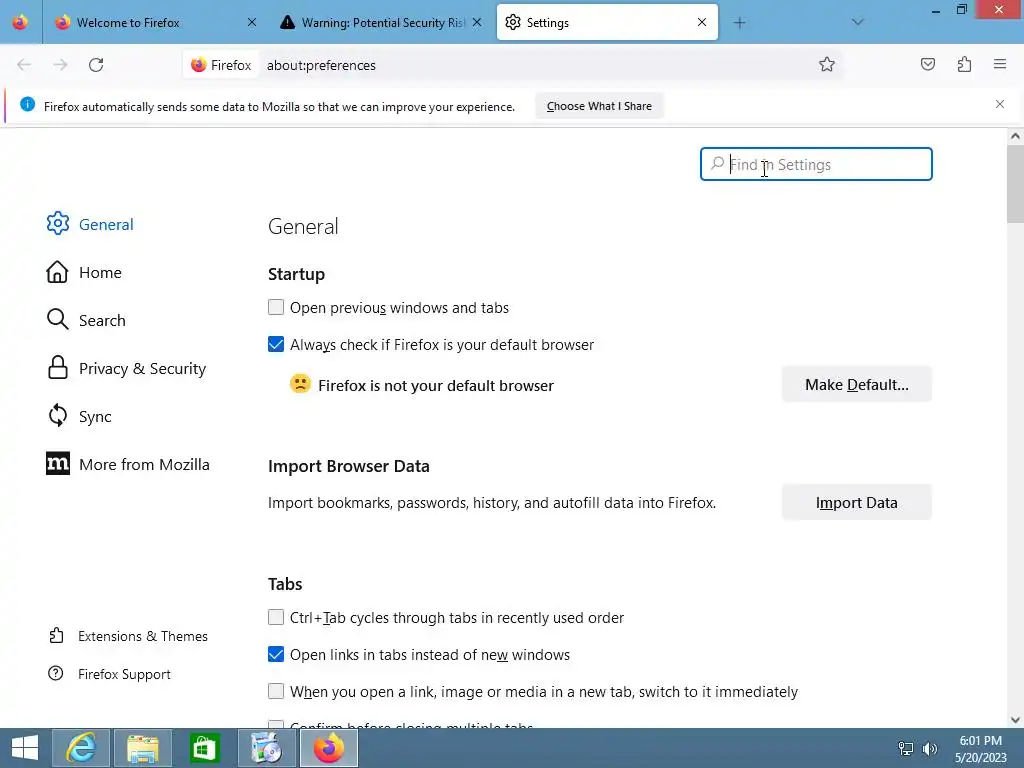Dismiss the data sharing notification bar
1024x768 pixels.
1000,104
